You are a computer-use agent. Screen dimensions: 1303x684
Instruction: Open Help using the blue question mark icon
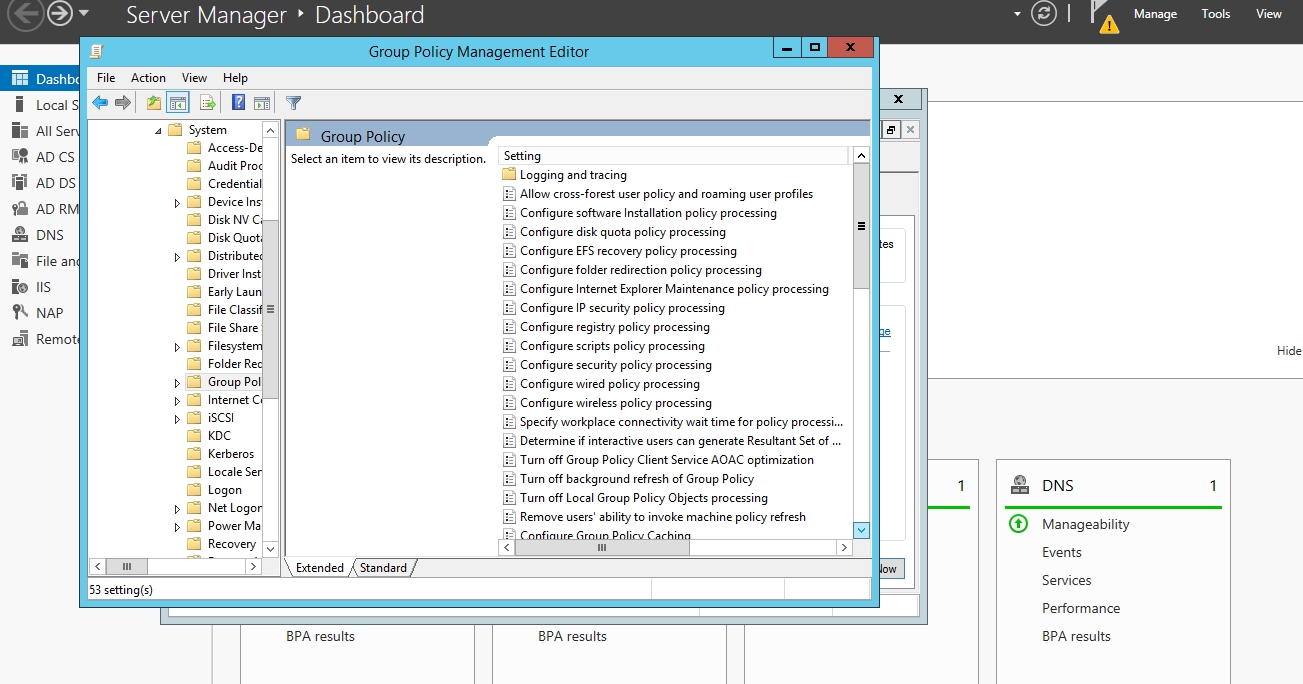click(239, 103)
